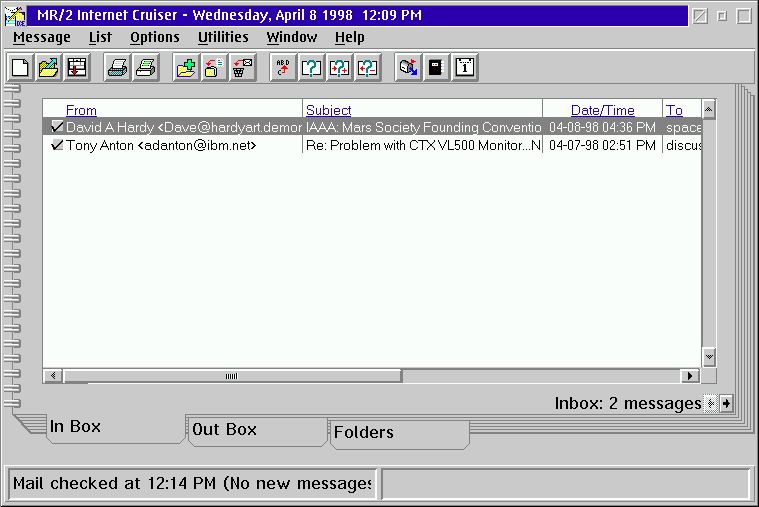759x507 pixels.
Task: Click the Inbox: 2 messages label
Action: [628, 403]
